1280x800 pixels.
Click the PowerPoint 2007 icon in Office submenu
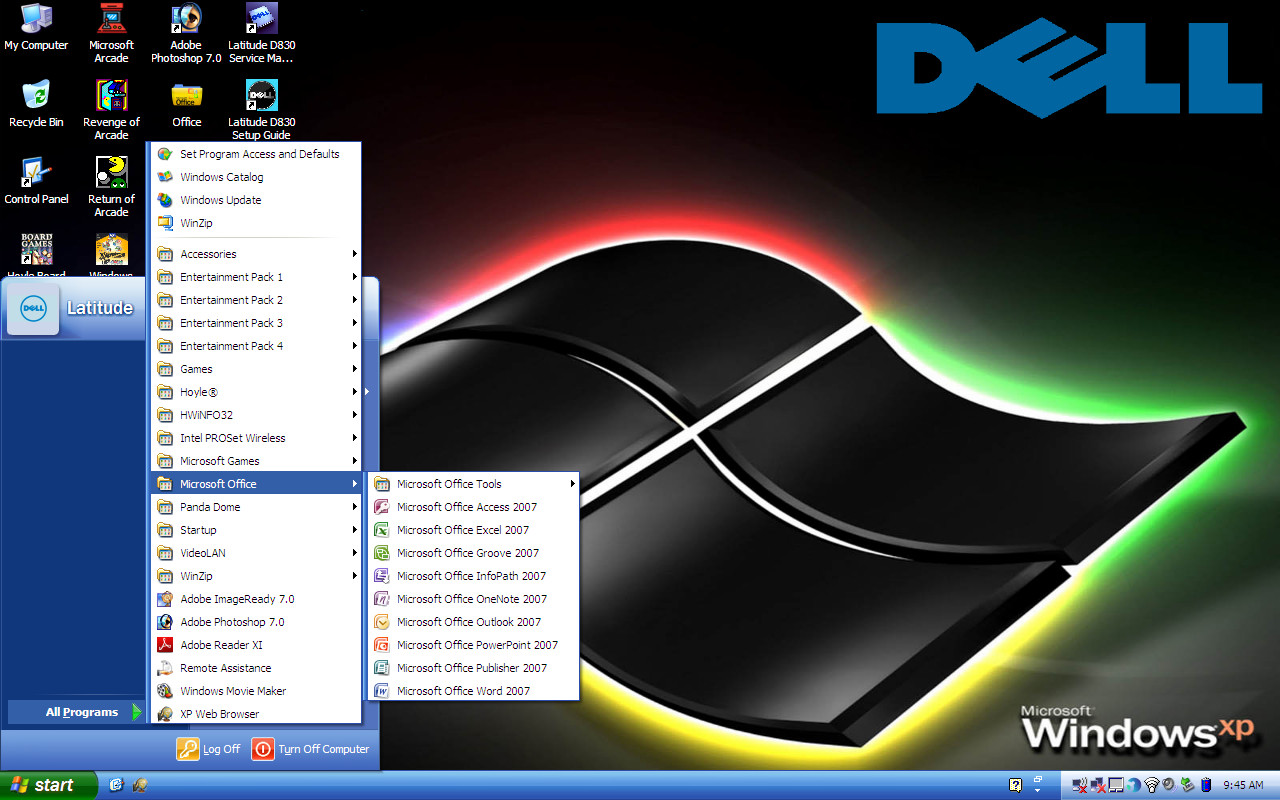click(x=381, y=645)
